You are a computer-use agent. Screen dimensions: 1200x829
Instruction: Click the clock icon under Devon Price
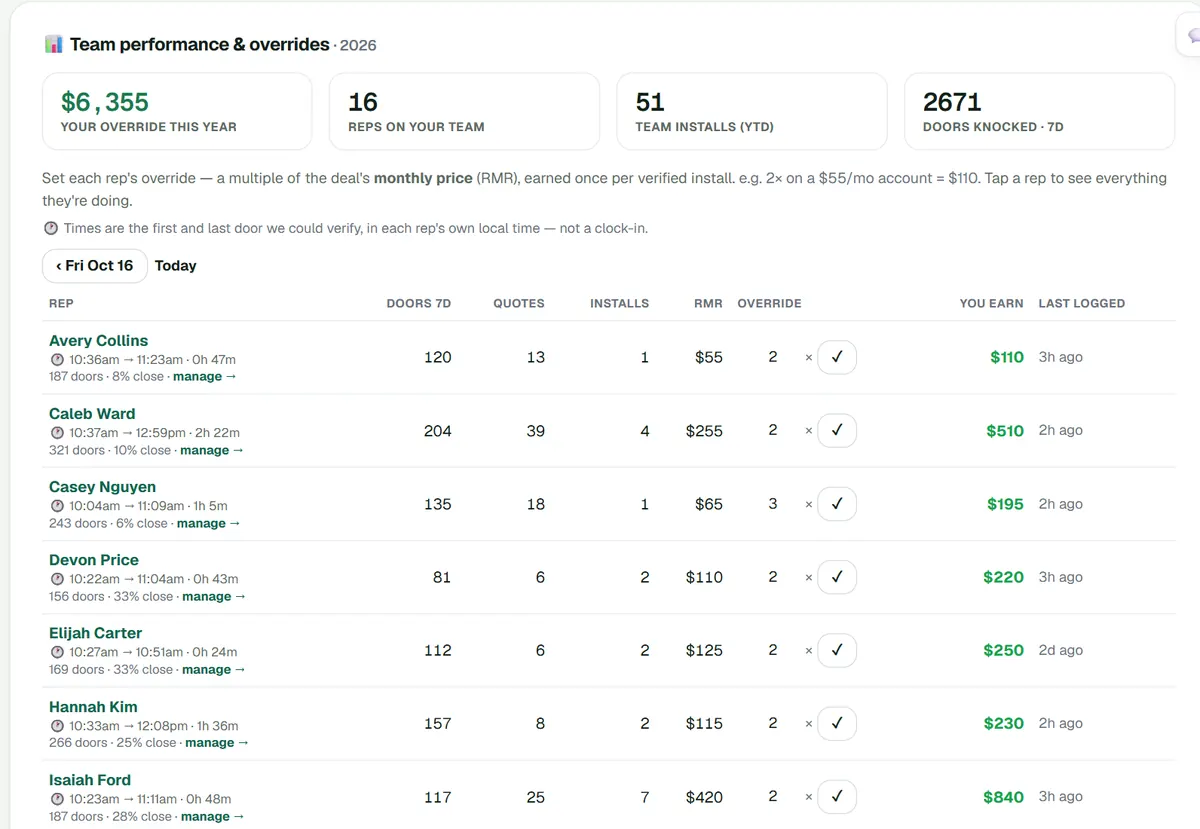(57, 579)
